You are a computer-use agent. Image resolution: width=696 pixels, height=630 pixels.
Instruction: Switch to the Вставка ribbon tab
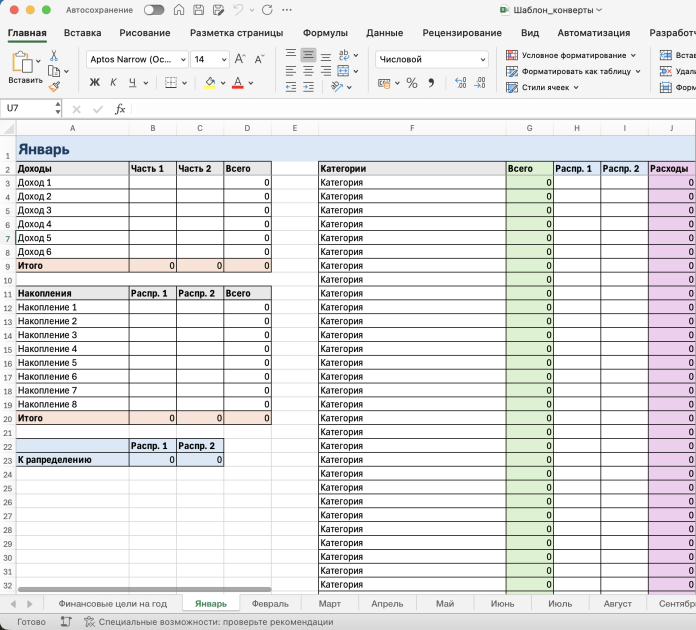point(83,33)
